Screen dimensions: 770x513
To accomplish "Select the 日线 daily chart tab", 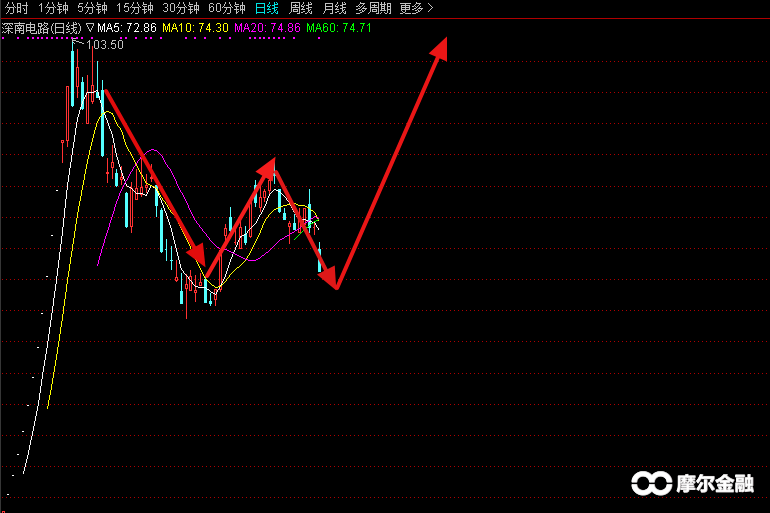I will tap(267, 8).
